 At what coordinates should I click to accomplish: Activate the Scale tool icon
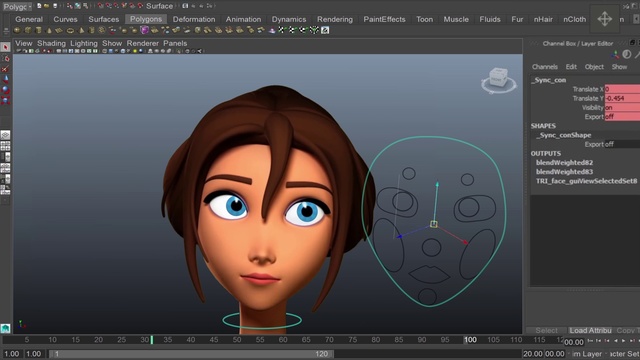(x=5, y=100)
